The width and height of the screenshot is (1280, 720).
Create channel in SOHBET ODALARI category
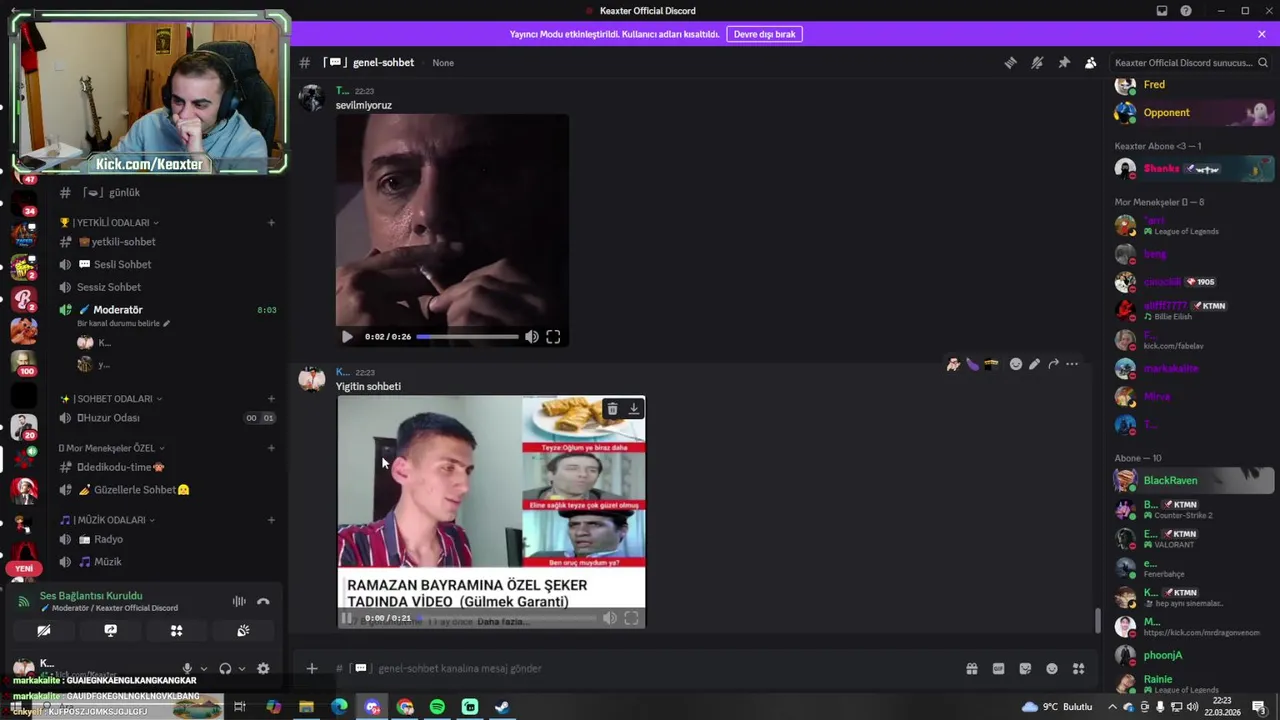point(271,399)
